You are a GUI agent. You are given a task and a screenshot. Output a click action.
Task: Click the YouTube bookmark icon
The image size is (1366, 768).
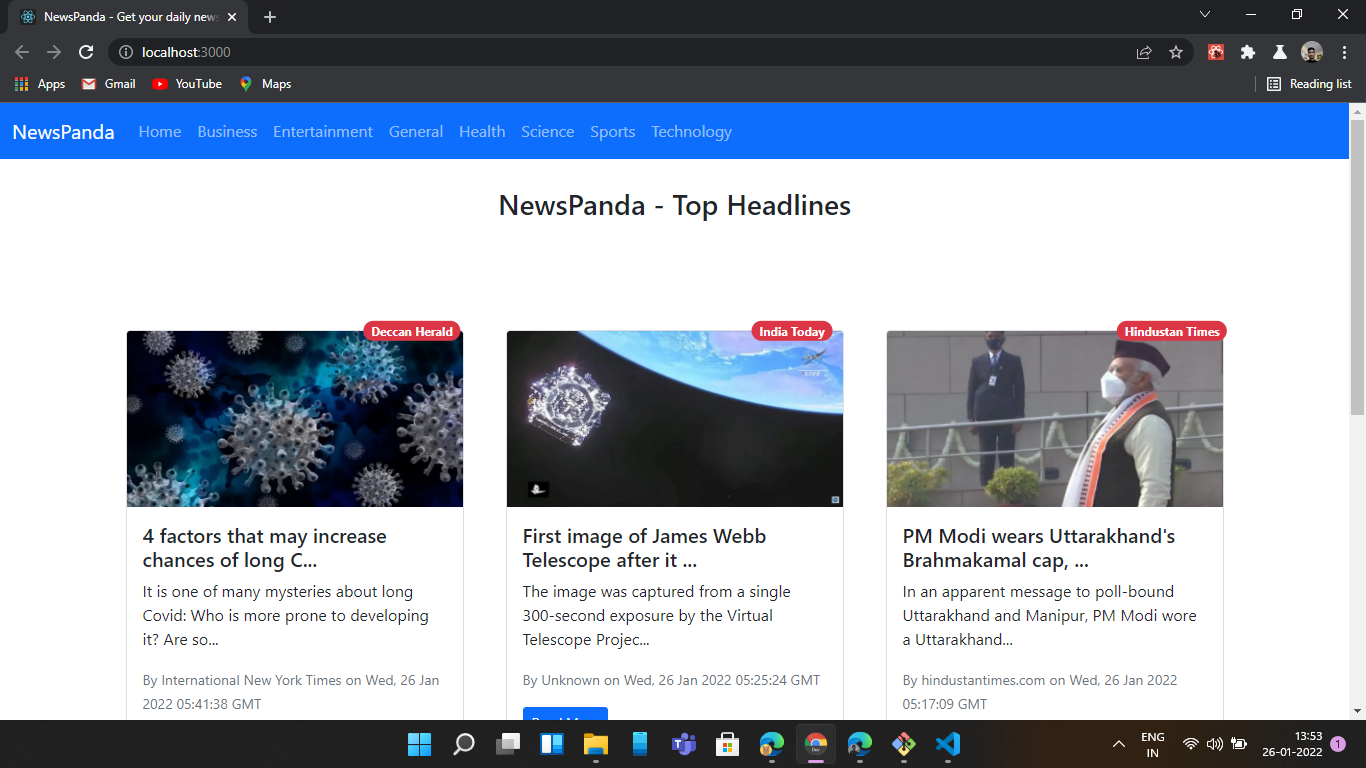(159, 84)
